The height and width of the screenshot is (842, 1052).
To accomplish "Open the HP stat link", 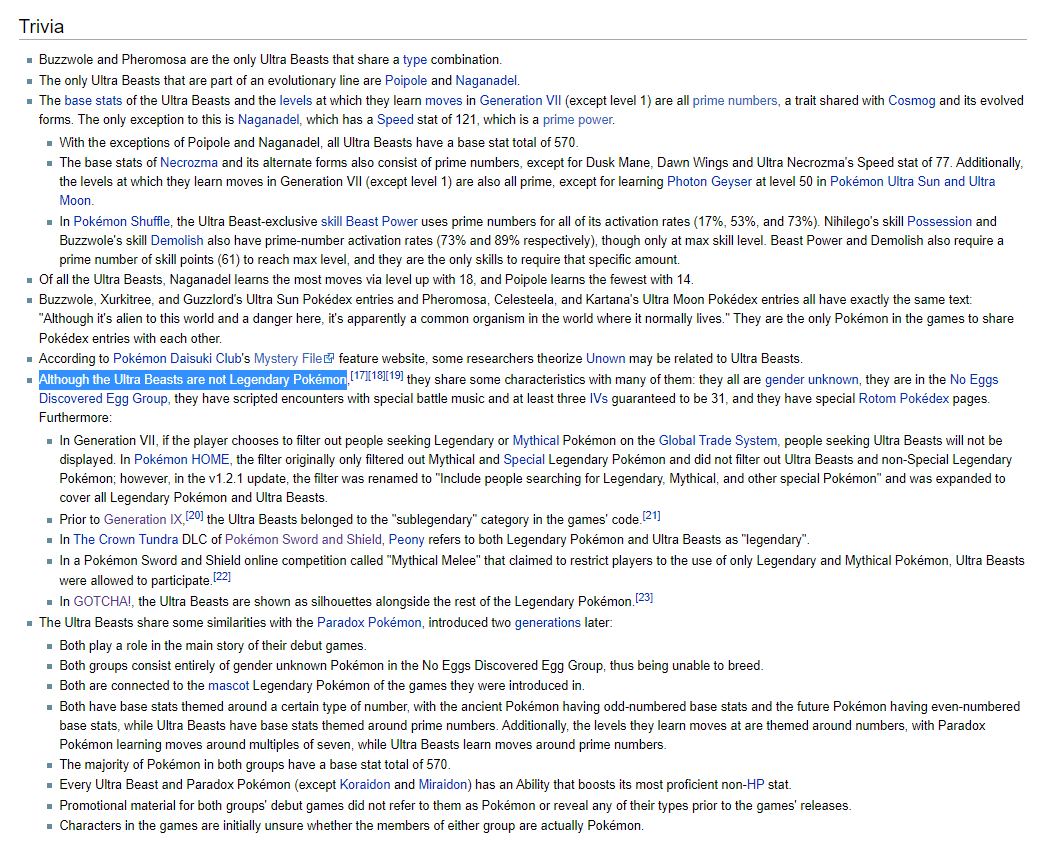I will (755, 785).
